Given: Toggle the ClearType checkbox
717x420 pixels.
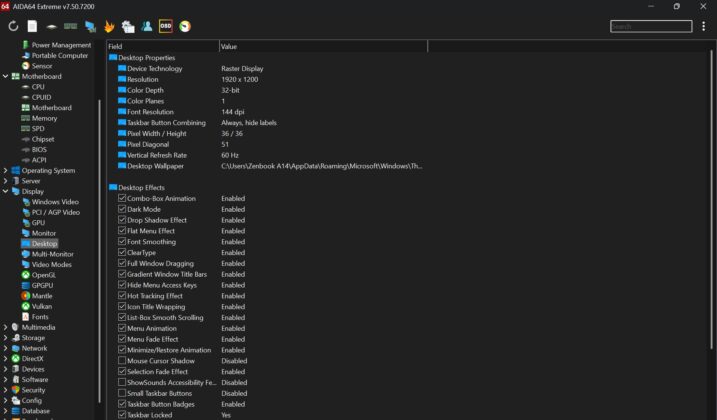Looking at the screenshot, I should tap(122, 253).
